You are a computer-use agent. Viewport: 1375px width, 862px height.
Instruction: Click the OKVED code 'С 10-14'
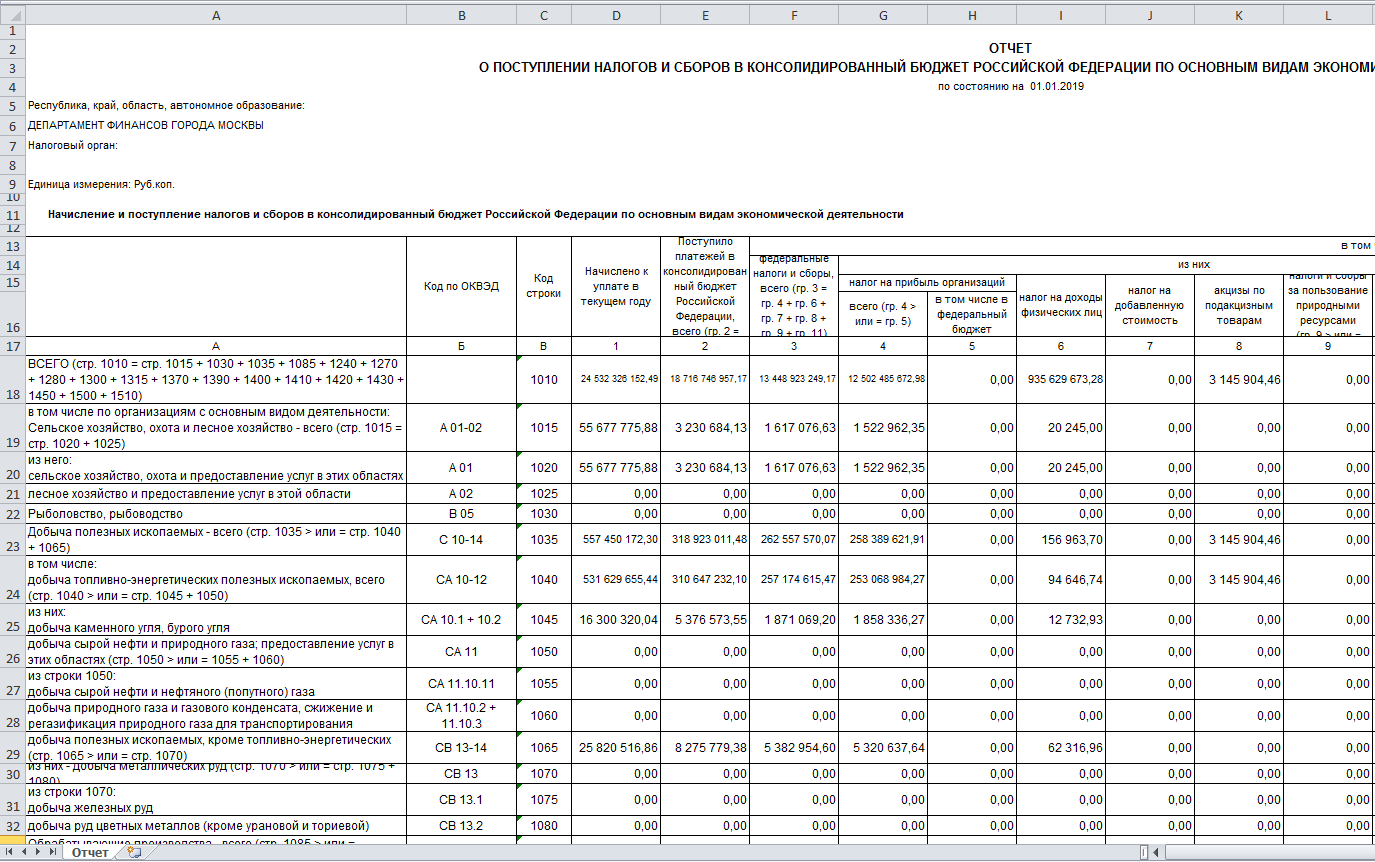tap(461, 540)
